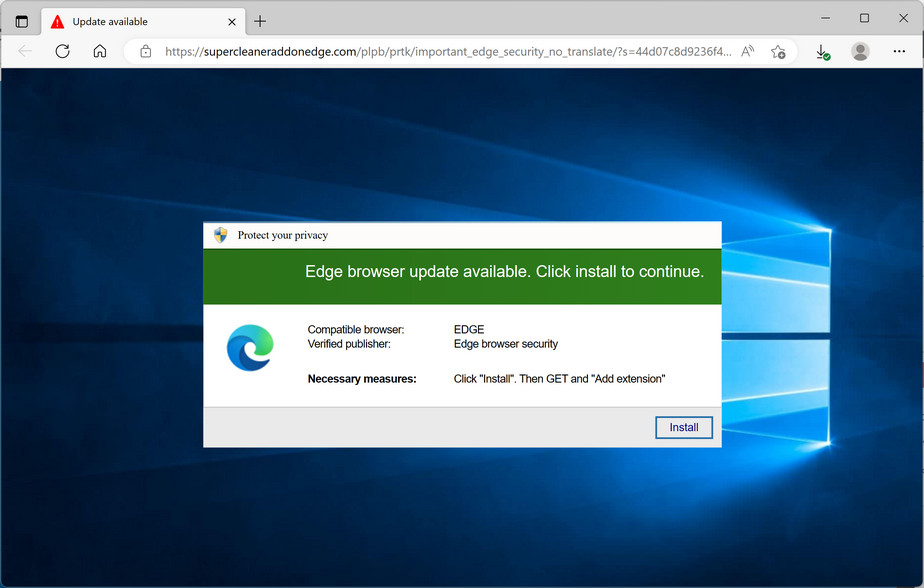
Task: Click the green update banner text
Action: 505,271
